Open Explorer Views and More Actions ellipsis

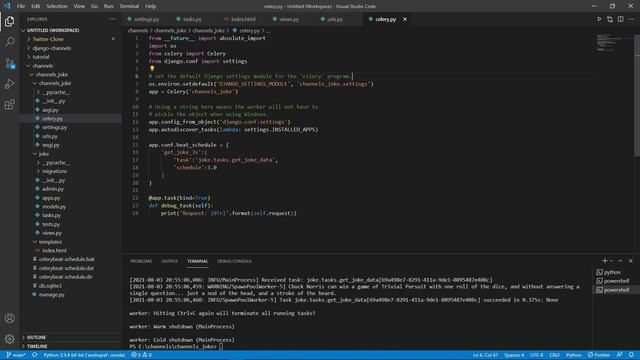click(112, 19)
